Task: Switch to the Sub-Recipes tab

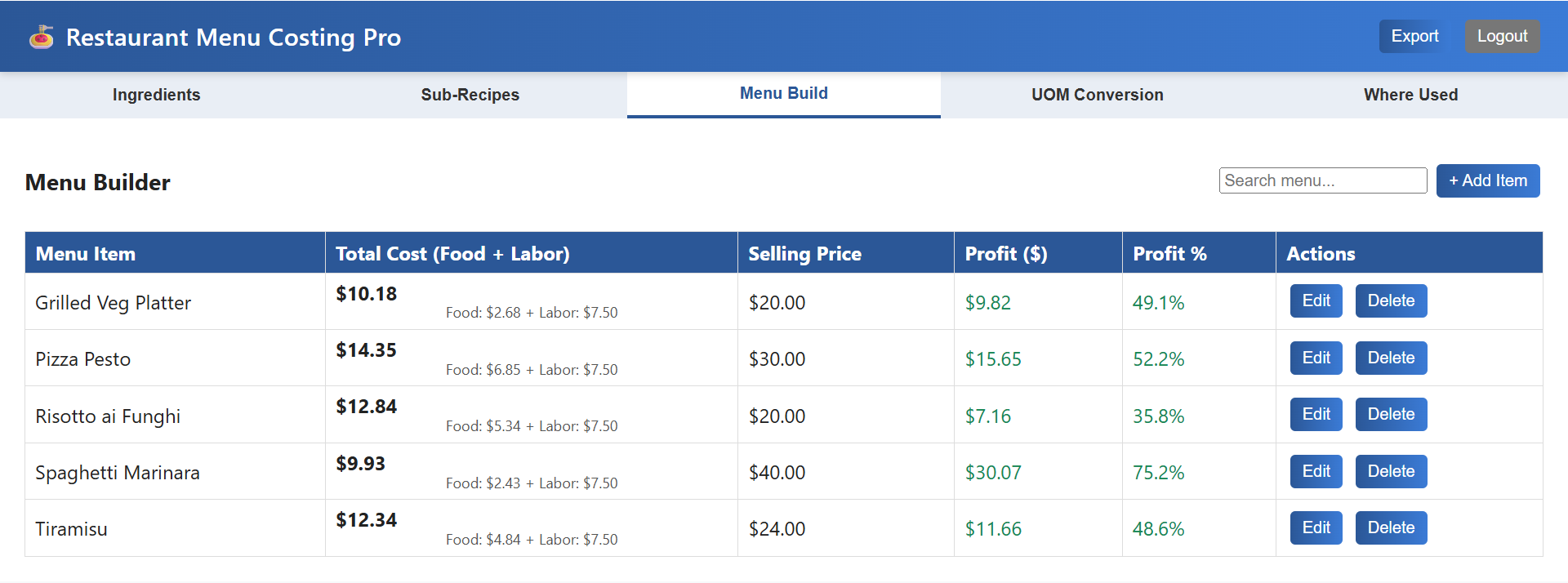Action: (470, 95)
